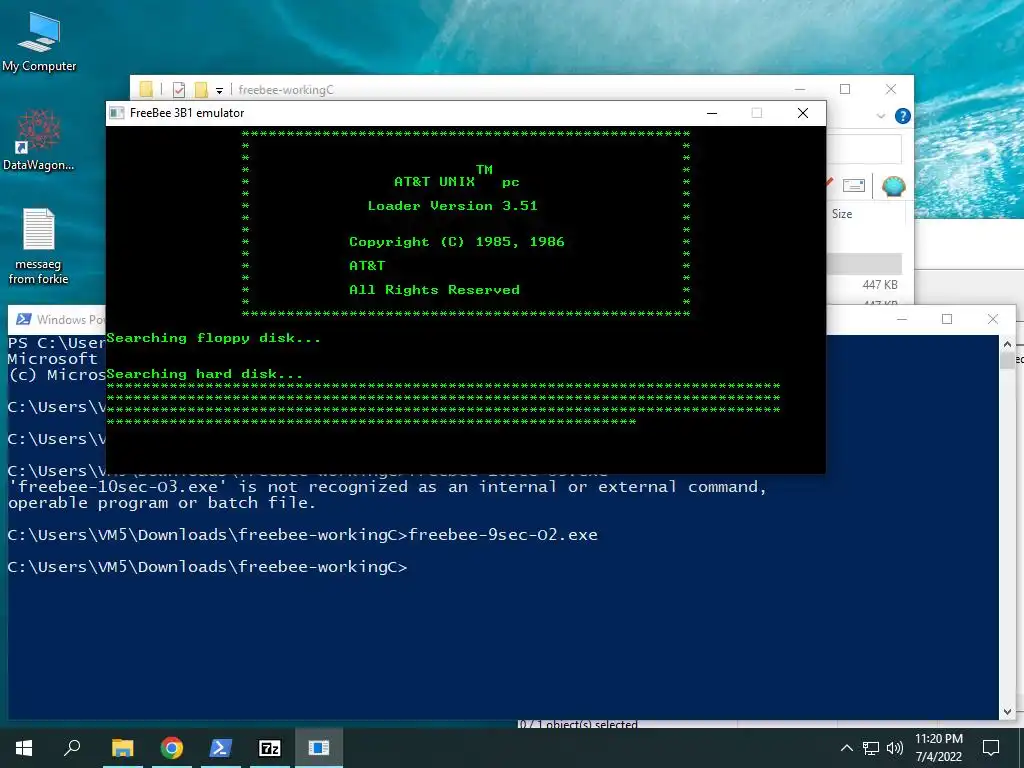The width and height of the screenshot is (1024, 768).
Task: Open Explorer help question mark
Action: [903, 116]
